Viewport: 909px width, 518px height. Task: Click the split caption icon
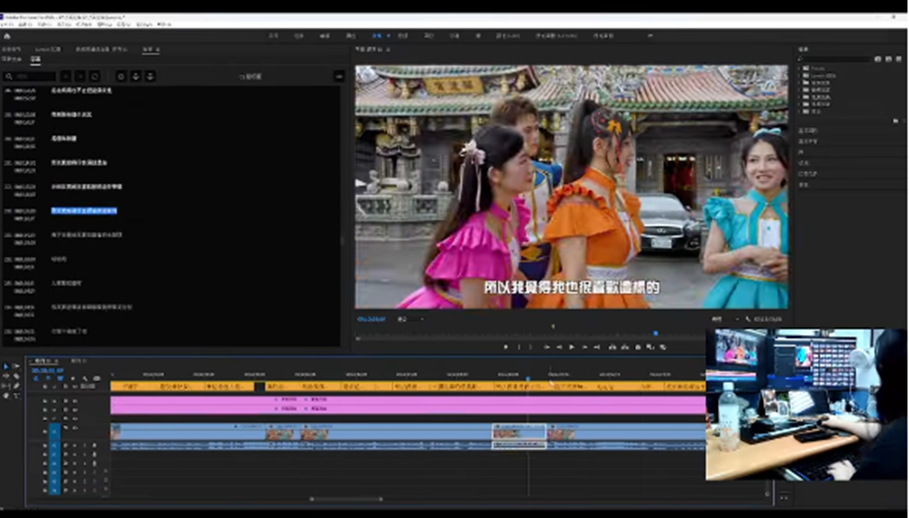135,76
